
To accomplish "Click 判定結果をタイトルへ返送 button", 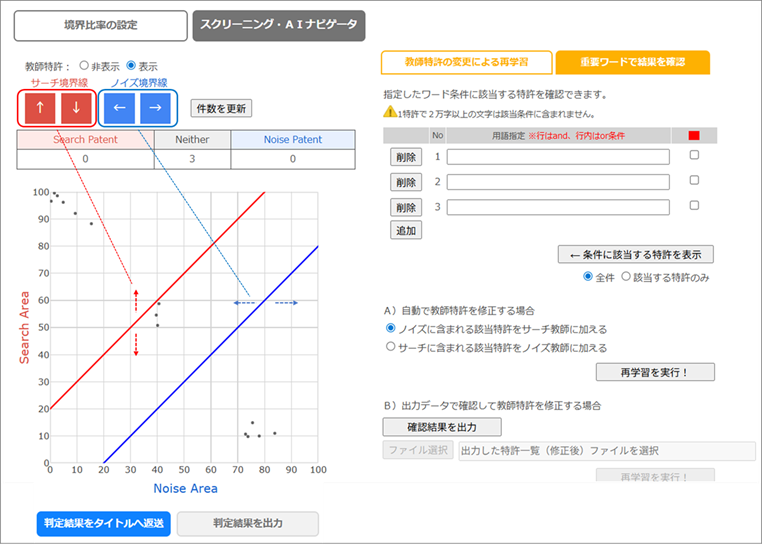I will click(x=103, y=523).
